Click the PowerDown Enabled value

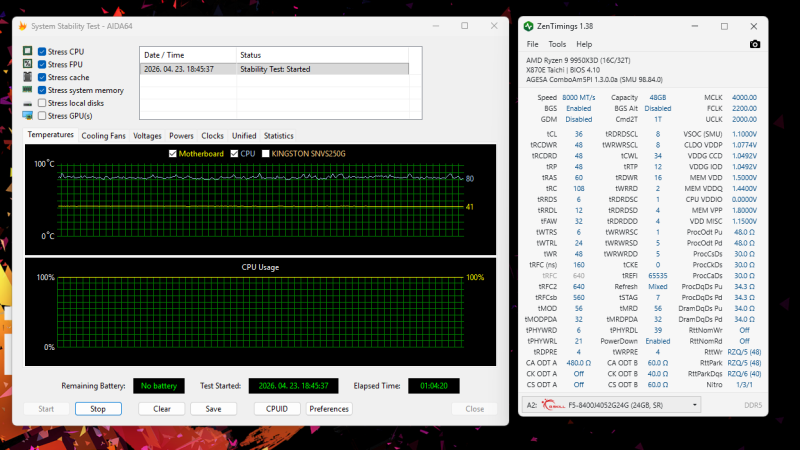[x=658, y=341]
